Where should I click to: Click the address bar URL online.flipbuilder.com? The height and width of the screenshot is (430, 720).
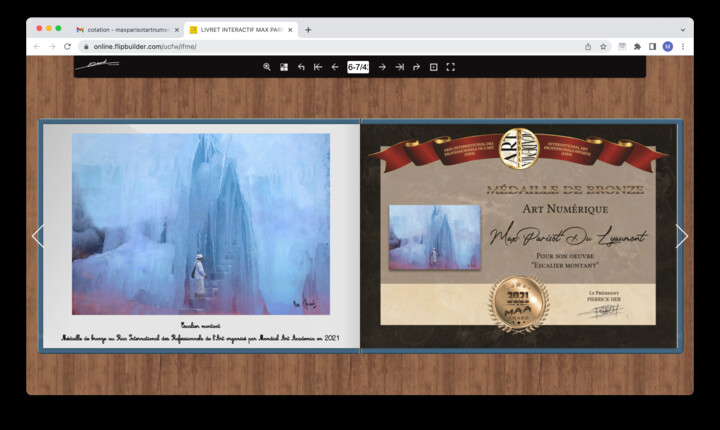(x=145, y=46)
